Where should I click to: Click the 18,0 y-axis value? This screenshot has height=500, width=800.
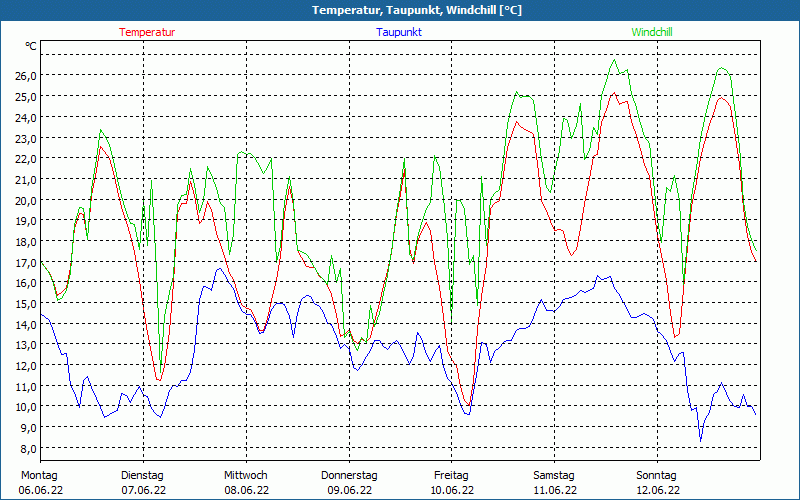[x=26, y=241]
